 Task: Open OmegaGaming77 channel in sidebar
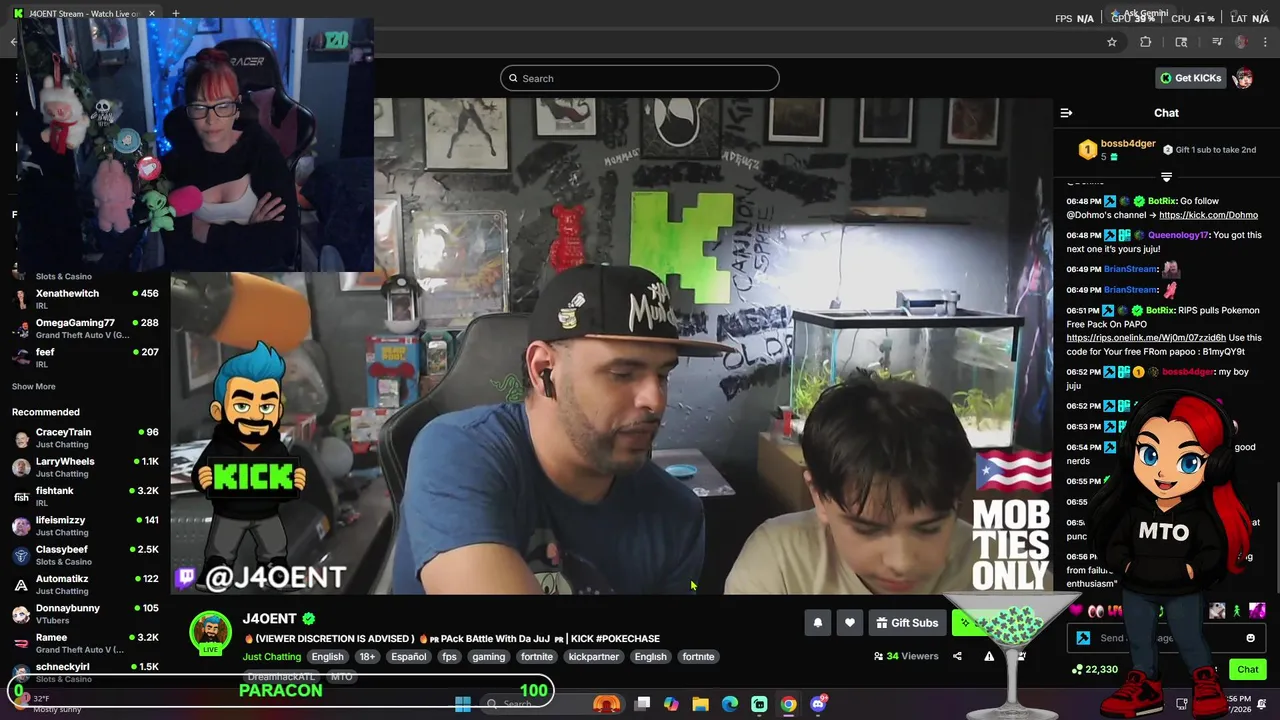tap(85, 328)
